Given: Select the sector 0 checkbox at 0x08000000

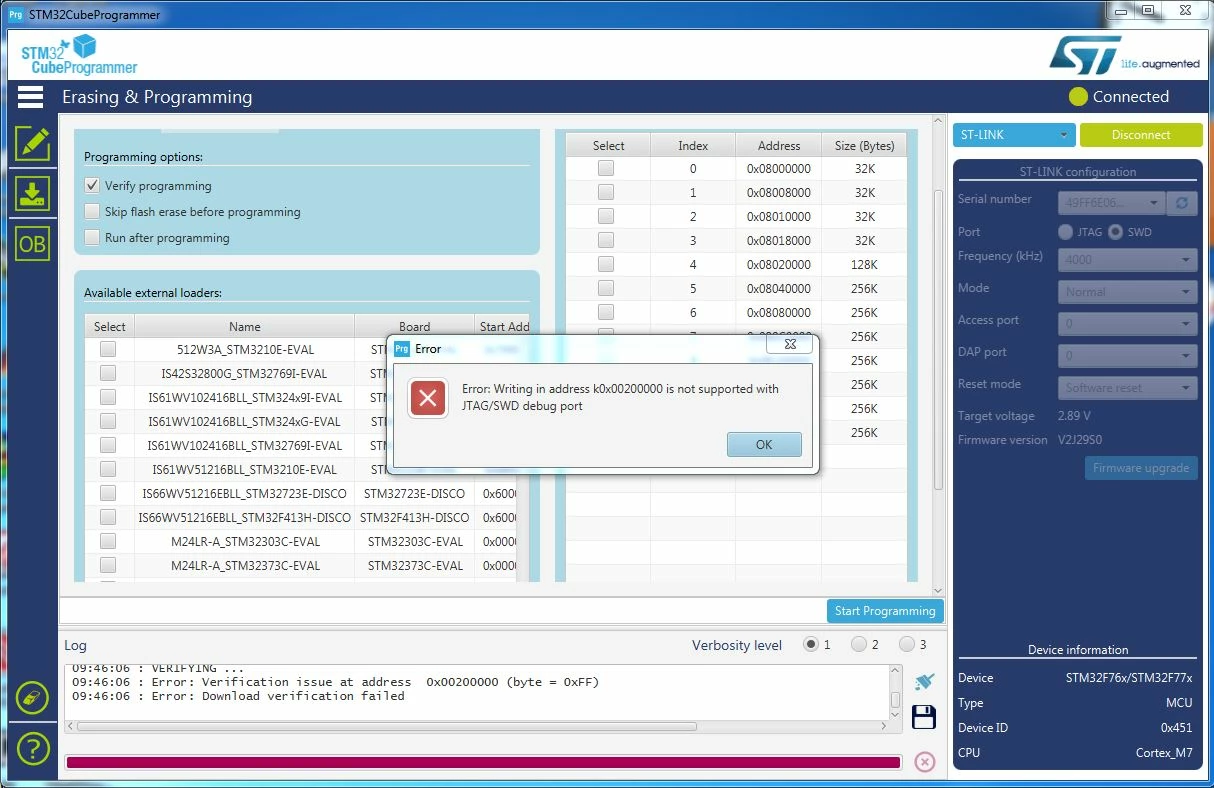Looking at the screenshot, I should point(606,168).
